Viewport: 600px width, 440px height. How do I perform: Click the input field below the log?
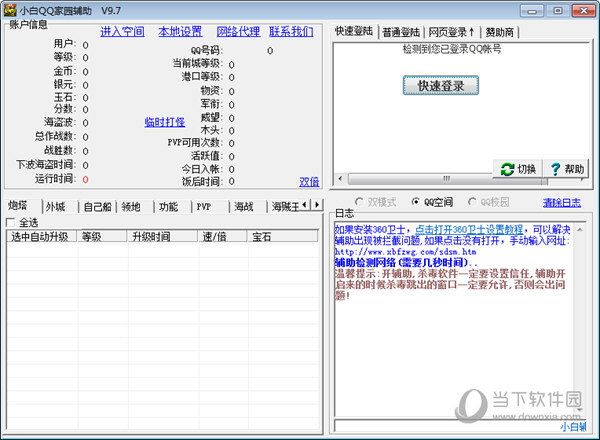tap(448, 426)
